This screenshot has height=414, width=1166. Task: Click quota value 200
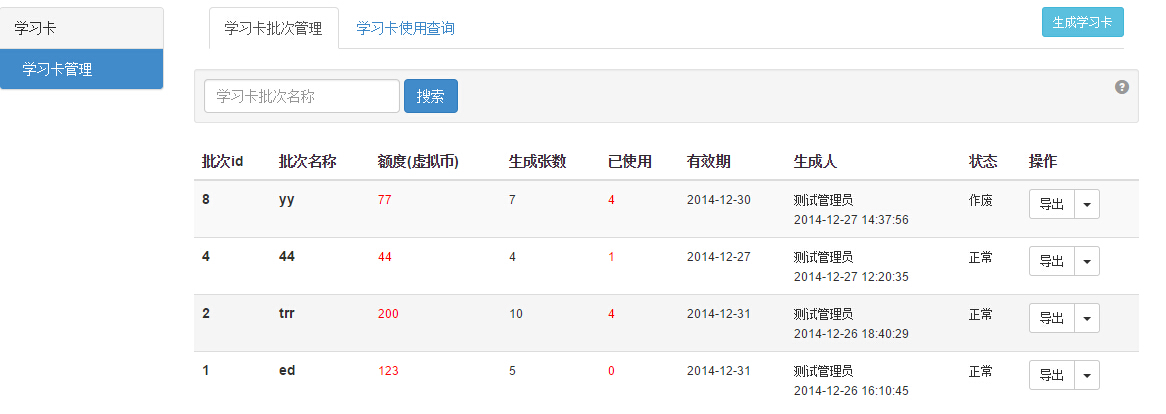(388, 314)
